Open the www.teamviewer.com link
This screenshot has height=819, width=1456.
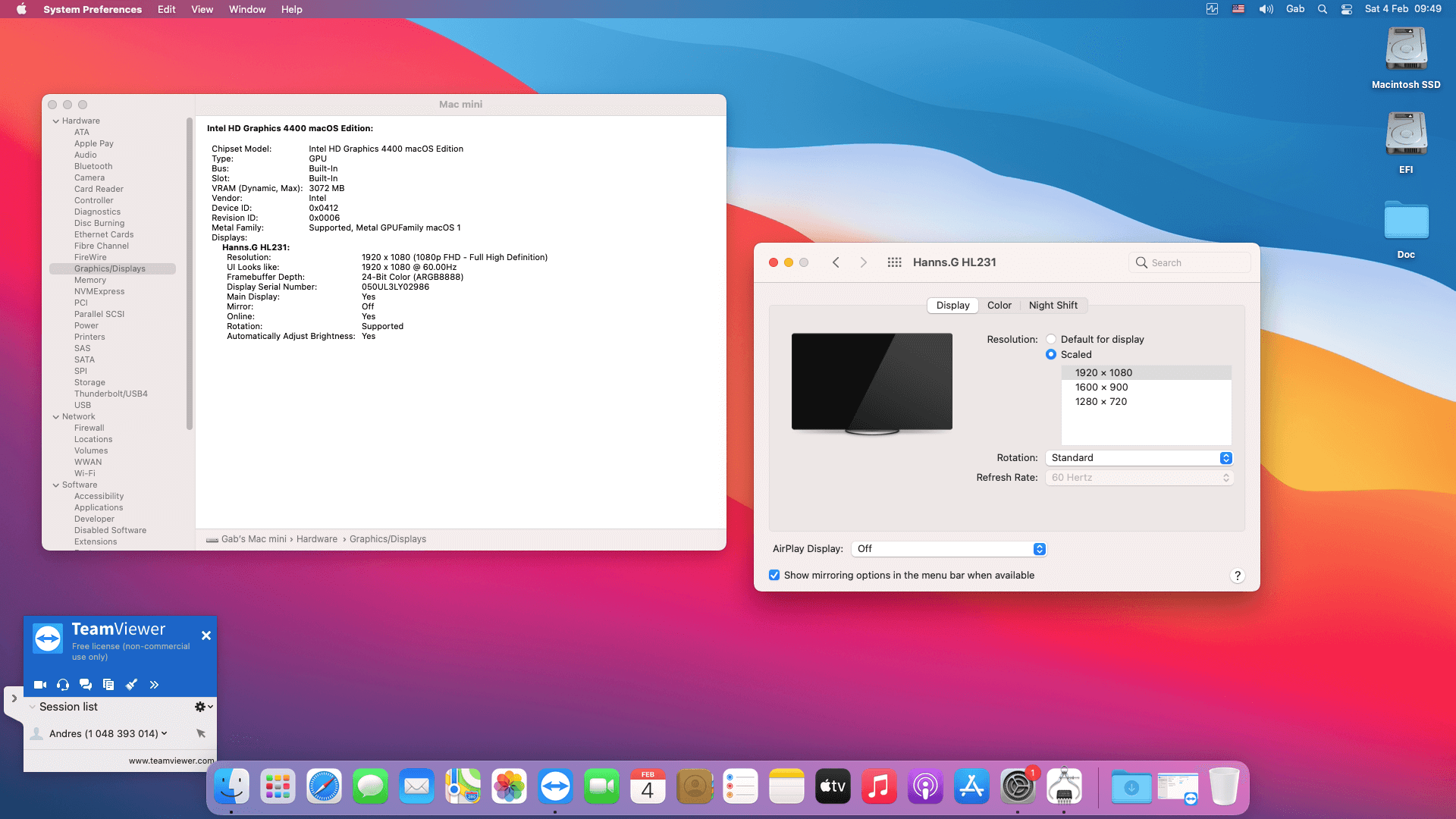(x=170, y=760)
